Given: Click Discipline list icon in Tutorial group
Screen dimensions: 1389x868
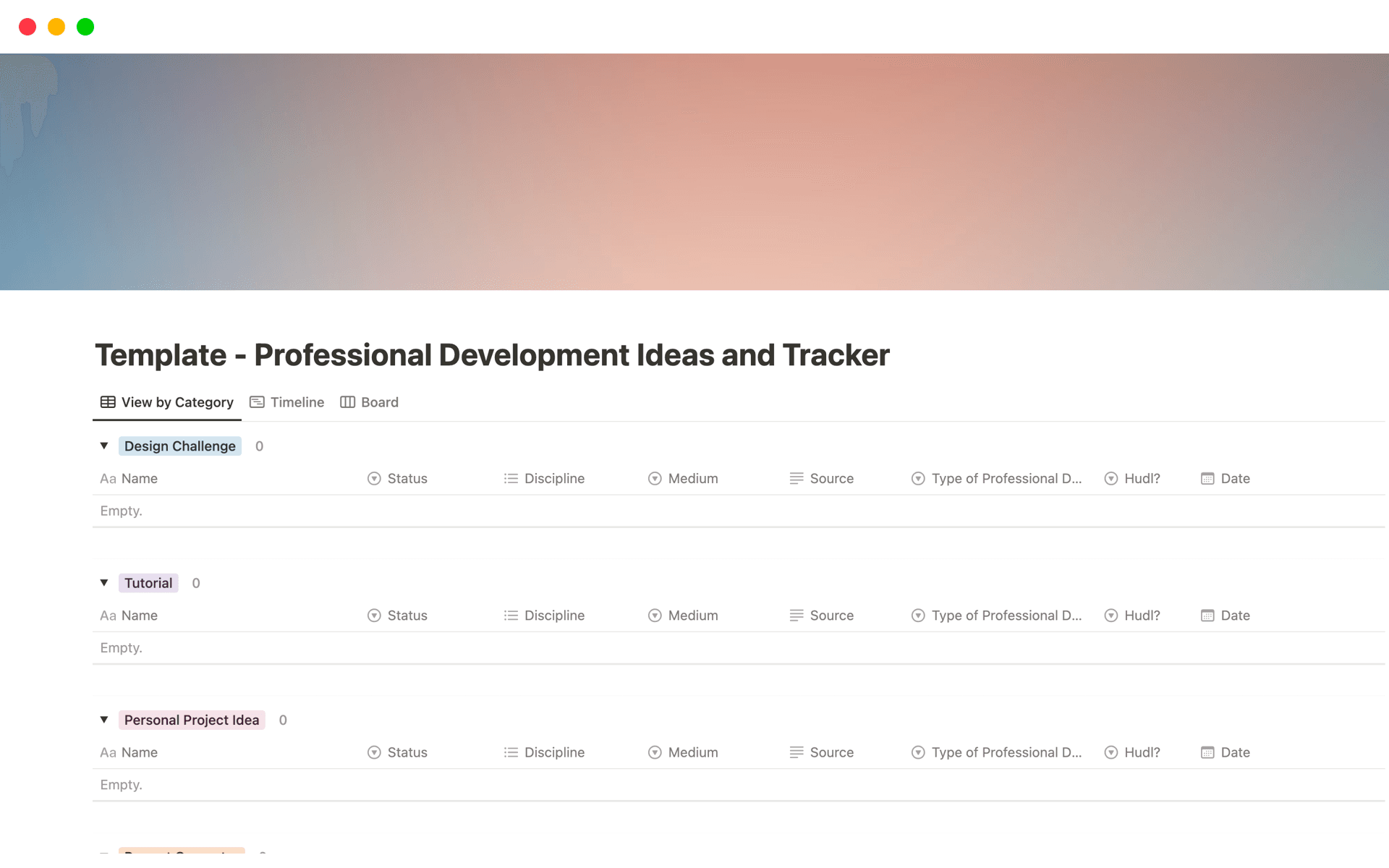Looking at the screenshot, I should [511, 616].
